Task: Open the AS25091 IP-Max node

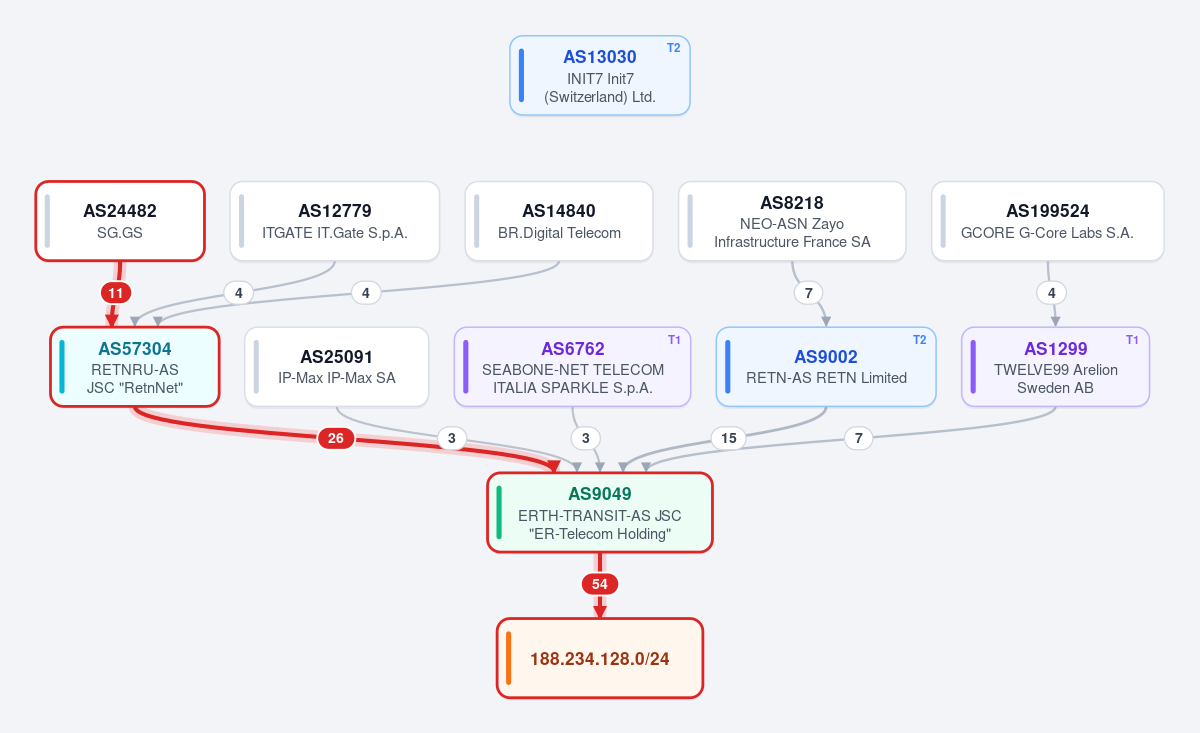Action: (337, 367)
